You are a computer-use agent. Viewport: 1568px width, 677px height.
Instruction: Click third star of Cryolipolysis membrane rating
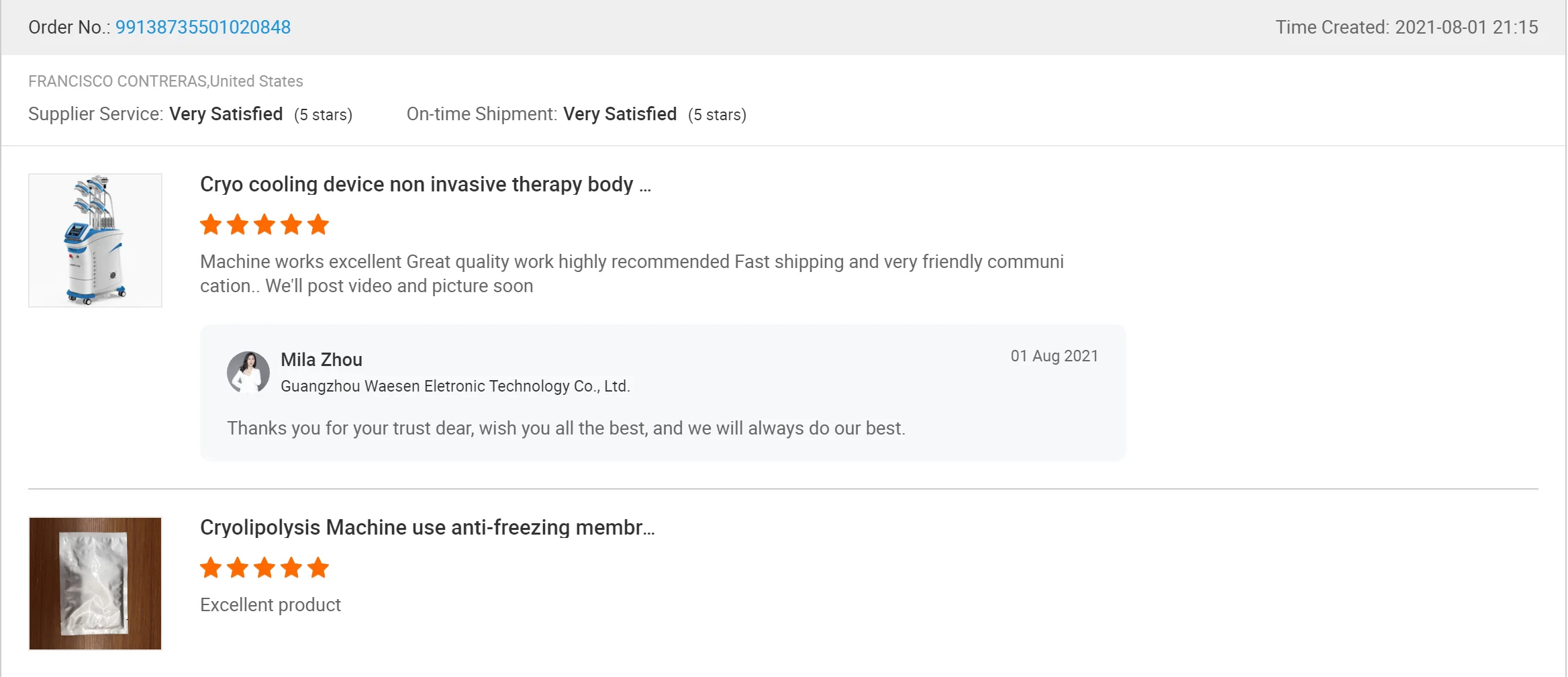264,568
